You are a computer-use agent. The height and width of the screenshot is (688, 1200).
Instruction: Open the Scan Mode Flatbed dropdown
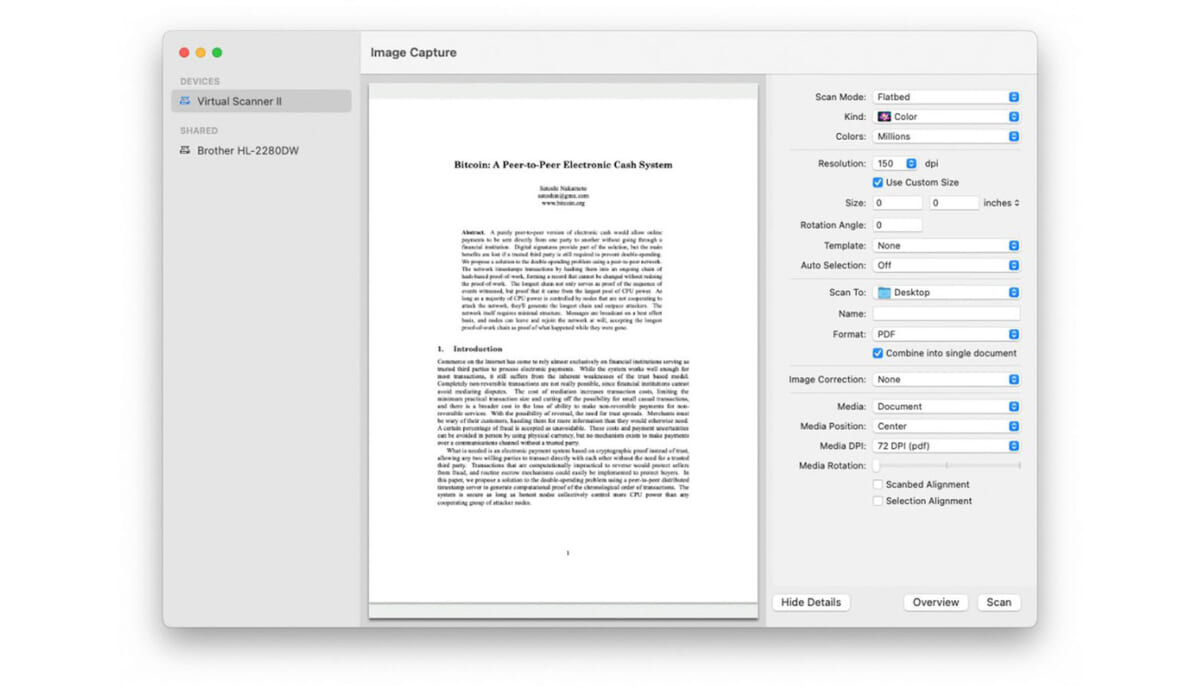click(946, 97)
